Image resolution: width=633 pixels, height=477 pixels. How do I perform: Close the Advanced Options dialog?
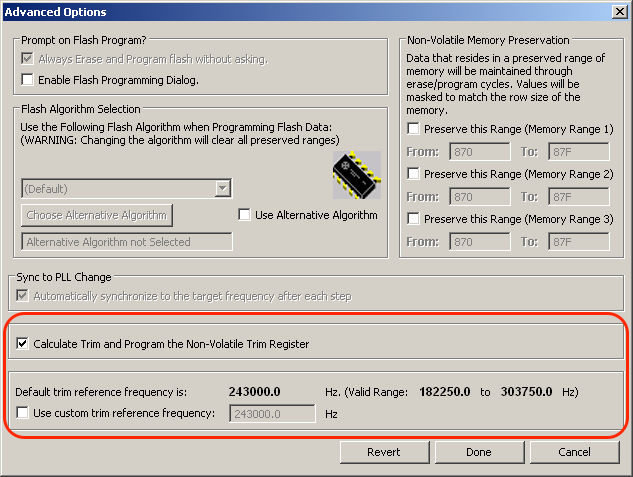(619, 12)
